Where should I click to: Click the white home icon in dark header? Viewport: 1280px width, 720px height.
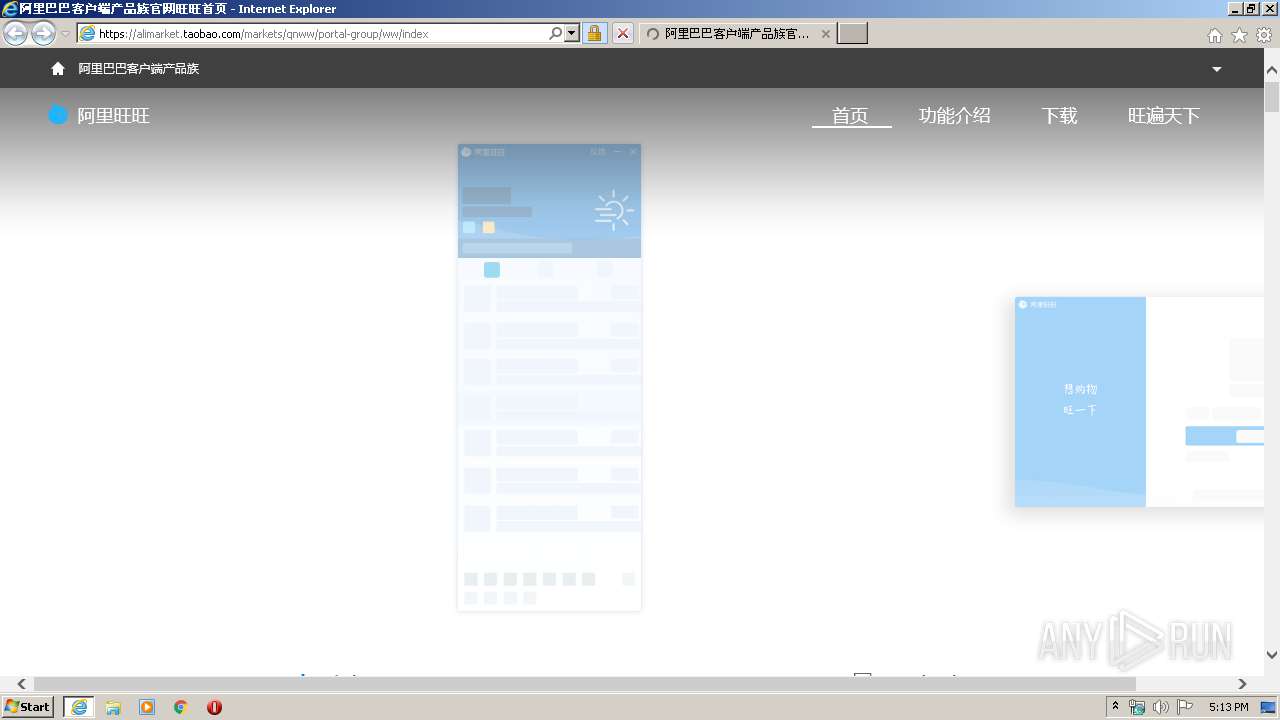(x=58, y=69)
